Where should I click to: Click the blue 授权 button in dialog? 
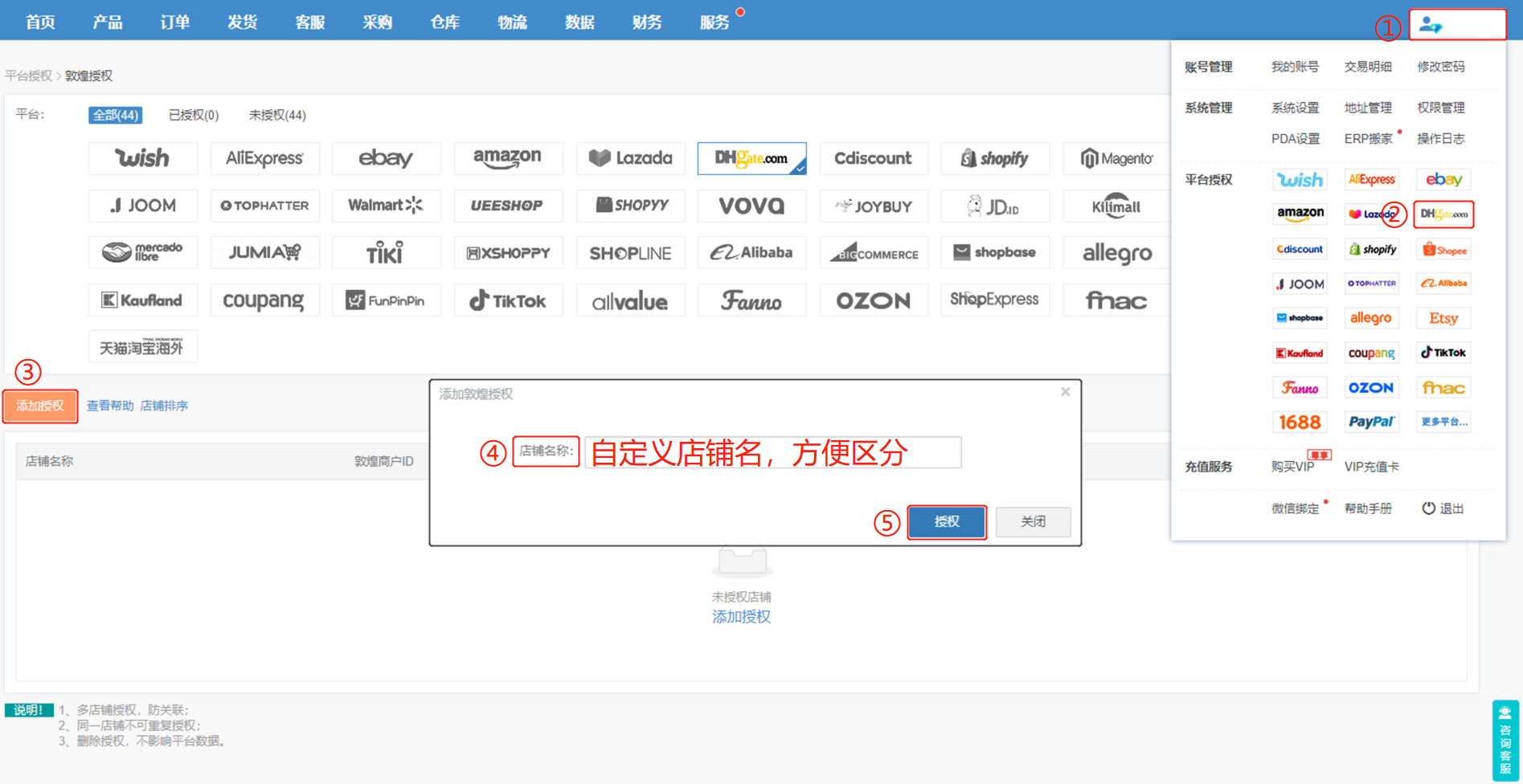[947, 522]
